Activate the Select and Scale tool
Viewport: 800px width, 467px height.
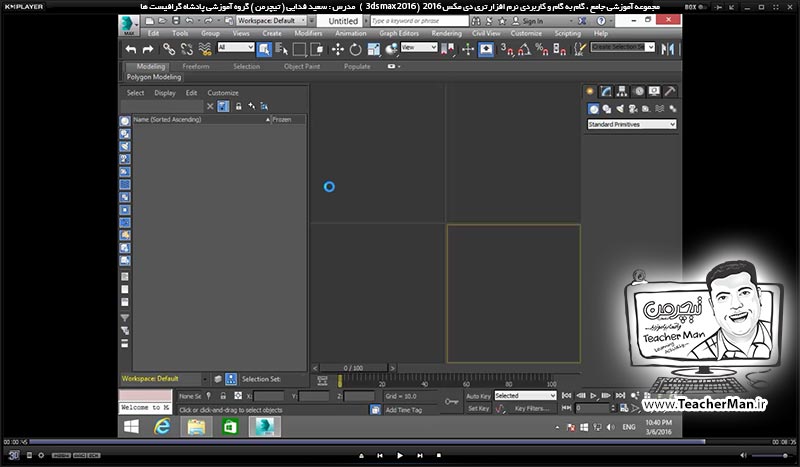[x=373, y=49]
